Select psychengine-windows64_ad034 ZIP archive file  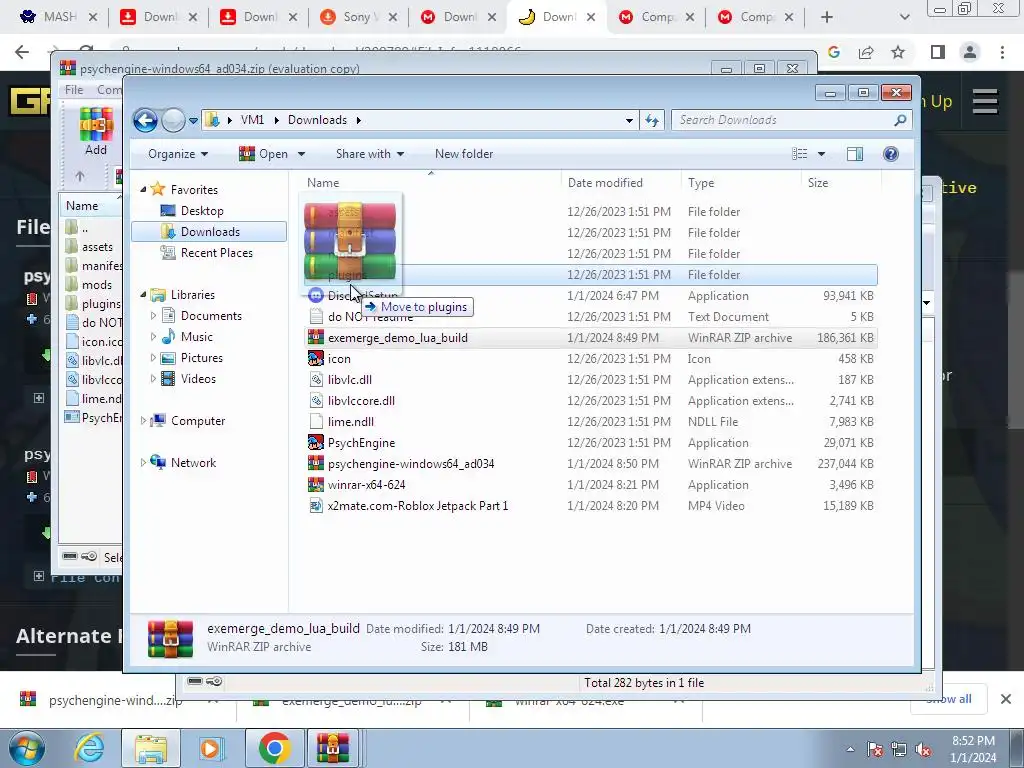click(x=410, y=464)
